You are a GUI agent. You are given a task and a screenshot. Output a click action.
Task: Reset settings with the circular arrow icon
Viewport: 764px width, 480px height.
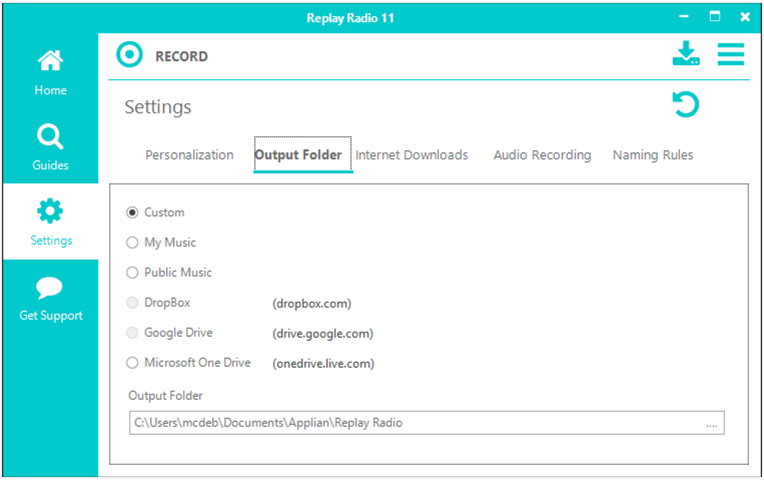click(x=686, y=104)
